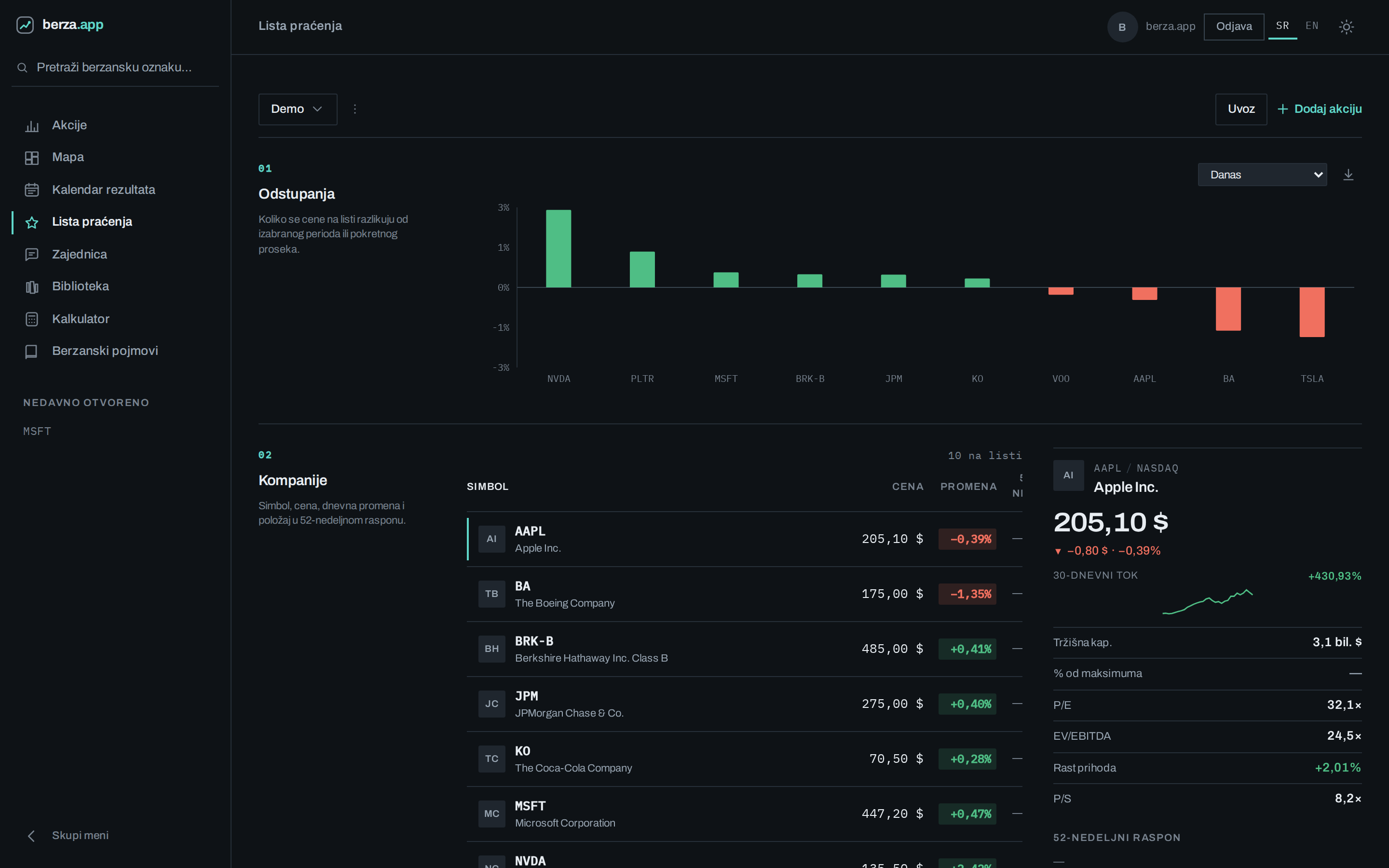Screen dimensions: 1389x868
Task: Select The Boeing Company row
Action: pos(565,603)
